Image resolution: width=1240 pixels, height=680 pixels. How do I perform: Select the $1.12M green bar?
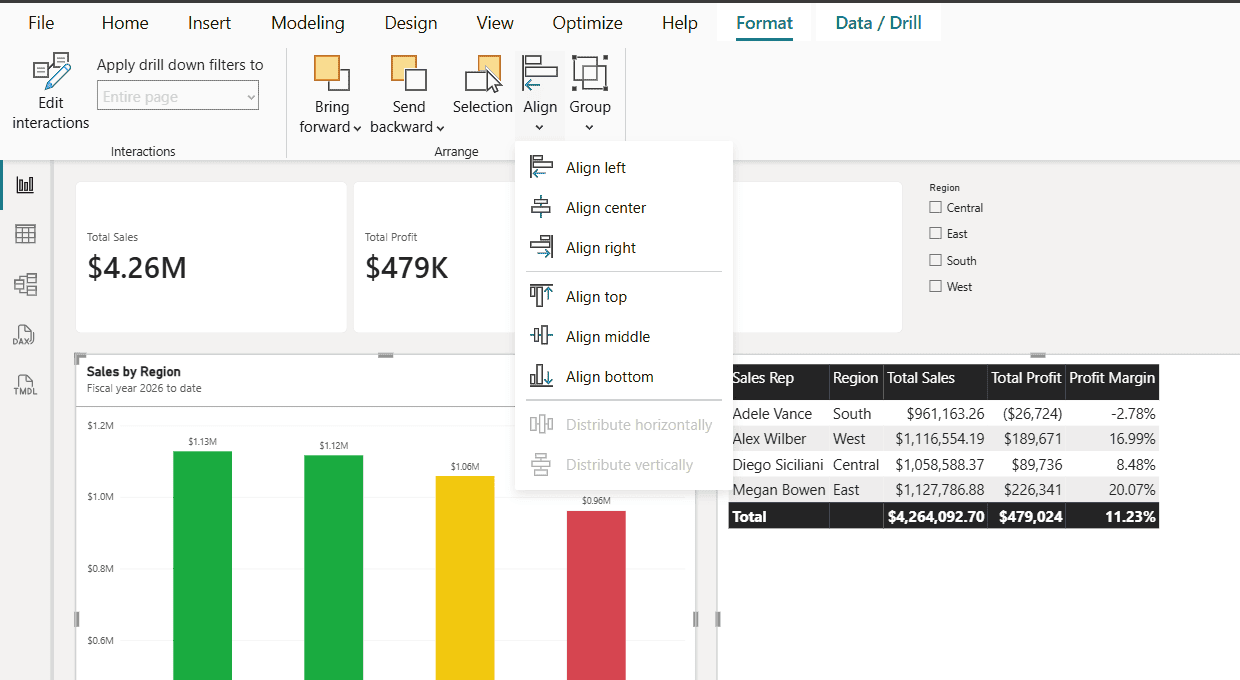point(333,567)
